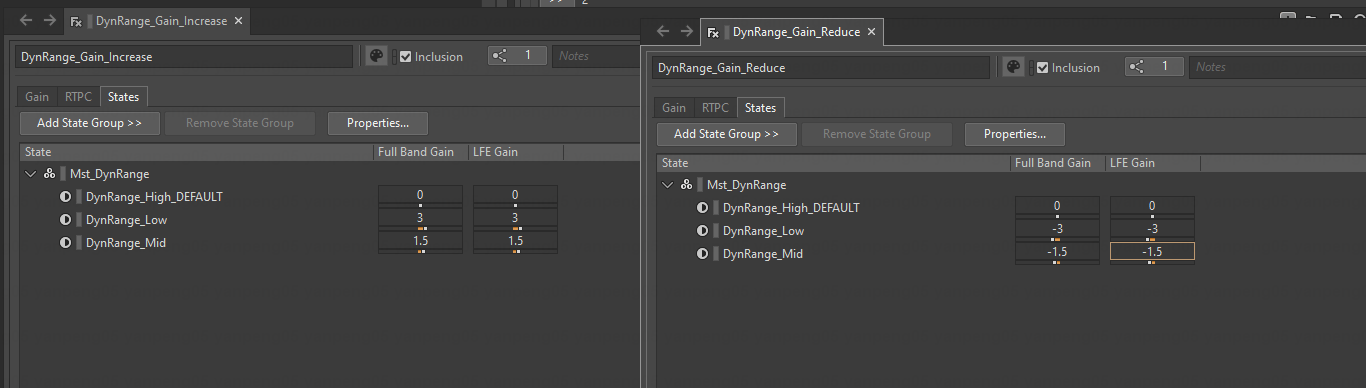Close the DynRange_Gain_Reduce tab
This screenshot has height=388, width=1366.
point(871,32)
